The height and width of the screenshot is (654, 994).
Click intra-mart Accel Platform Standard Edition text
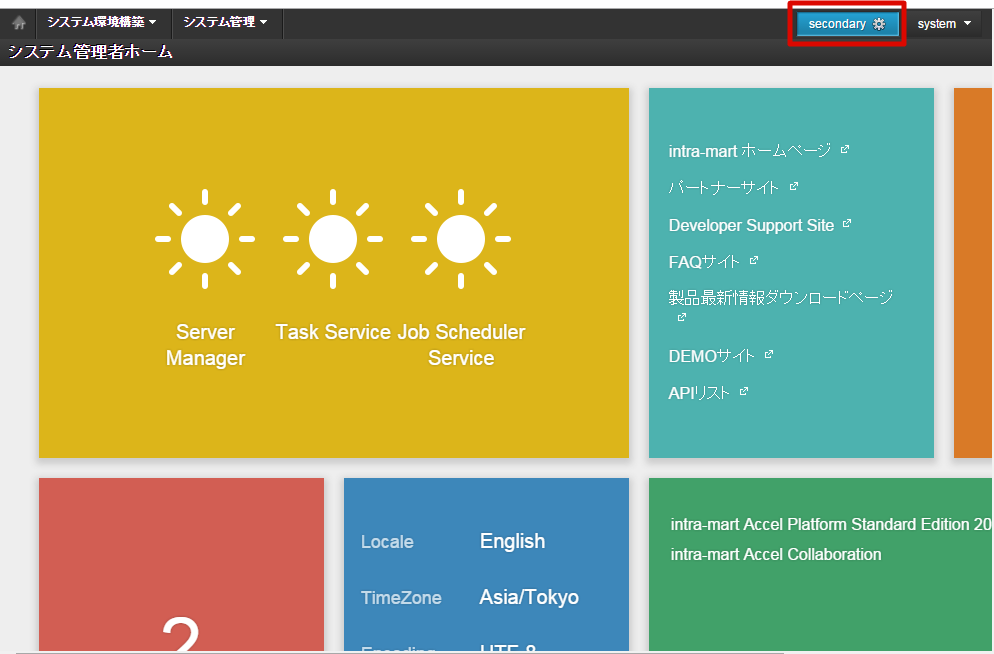coord(830,525)
